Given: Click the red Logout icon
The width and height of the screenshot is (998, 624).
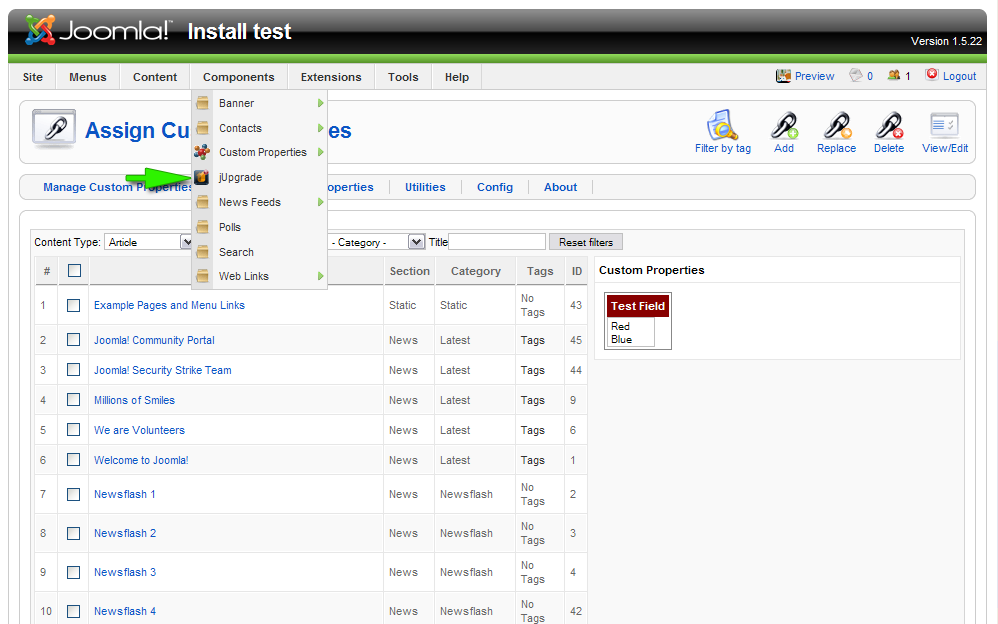Looking at the screenshot, I should point(932,74).
